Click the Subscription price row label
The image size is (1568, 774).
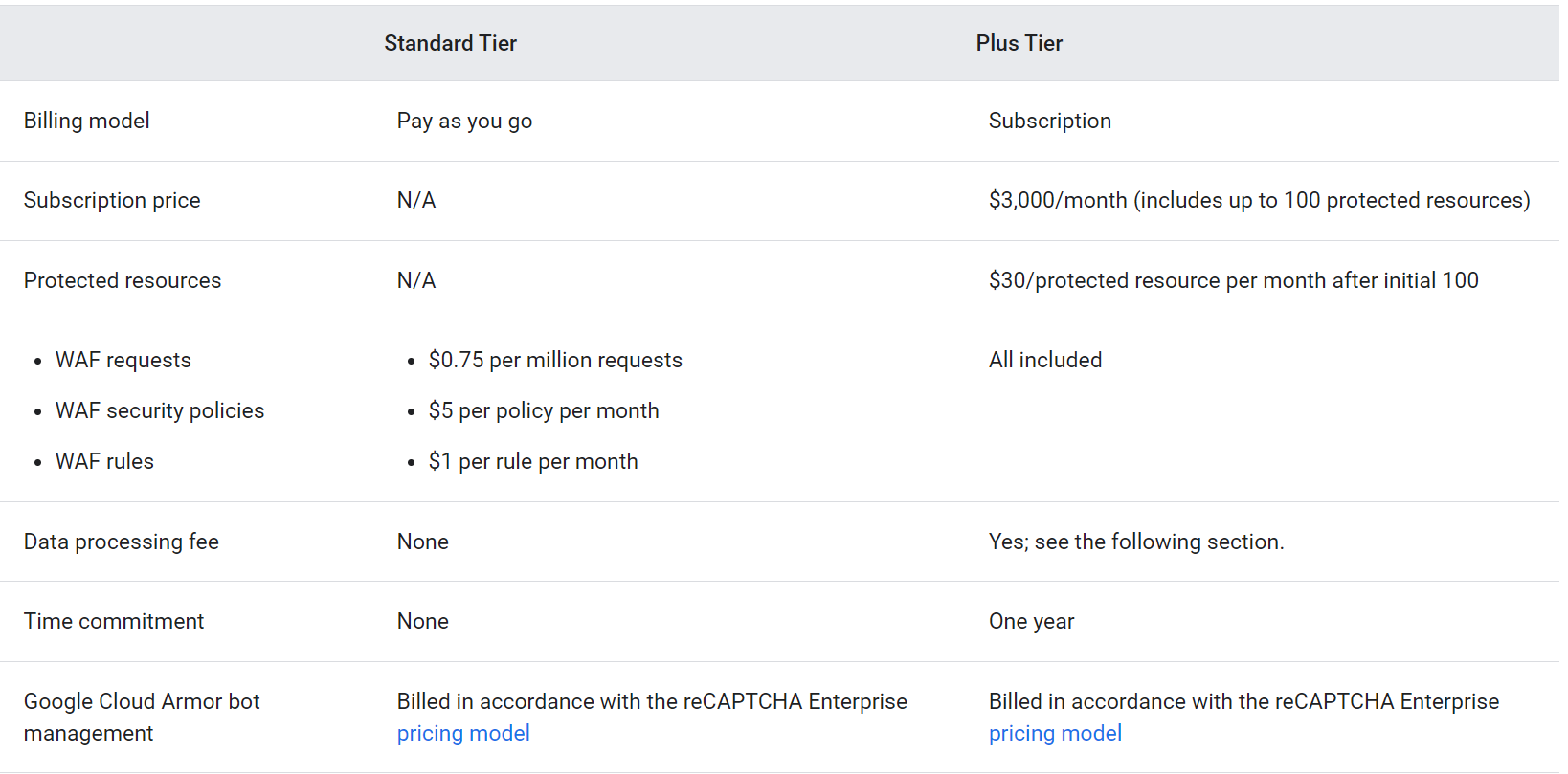(112, 201)
